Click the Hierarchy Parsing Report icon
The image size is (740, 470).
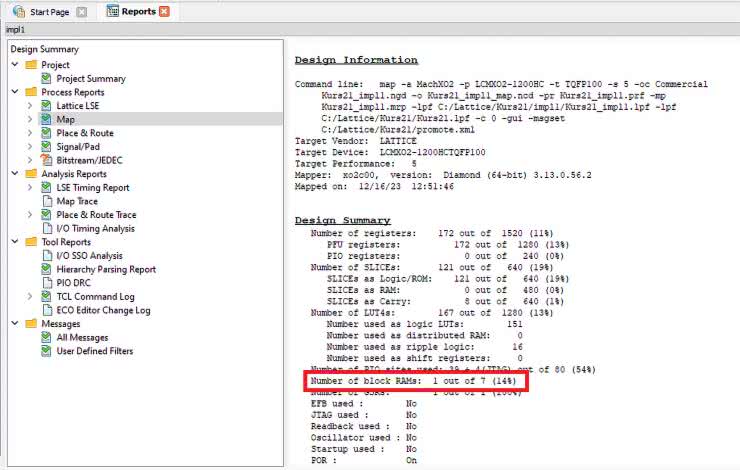pyautogui.click(x=46, y=269)
